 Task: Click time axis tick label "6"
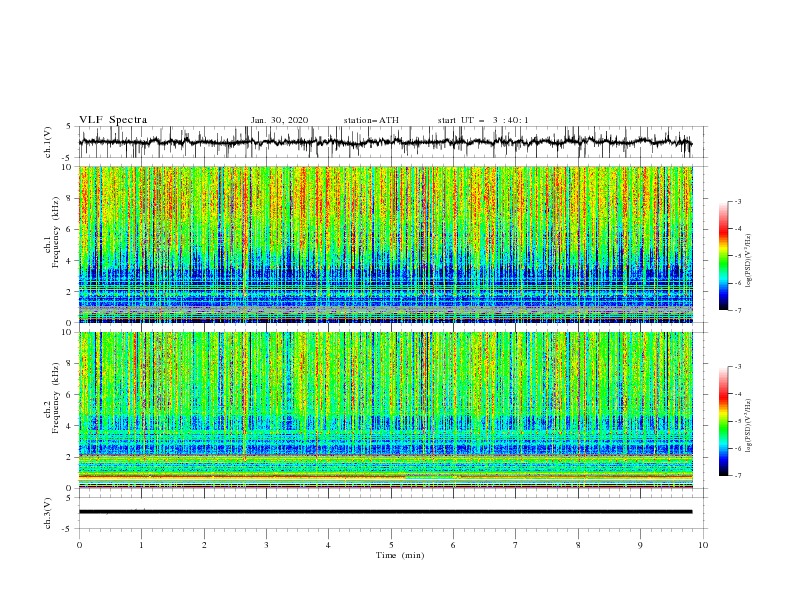tap(453, 545)
